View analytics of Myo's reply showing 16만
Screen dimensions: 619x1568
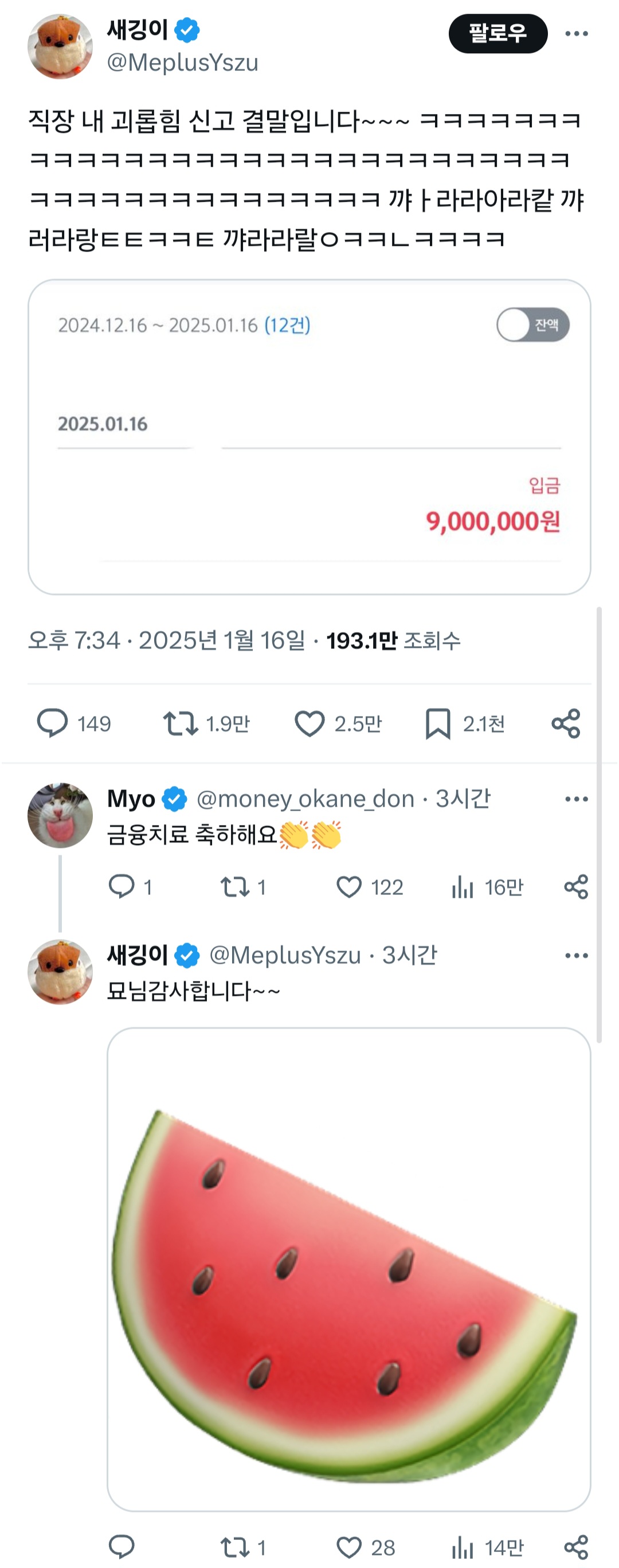(x=463, y=887)
